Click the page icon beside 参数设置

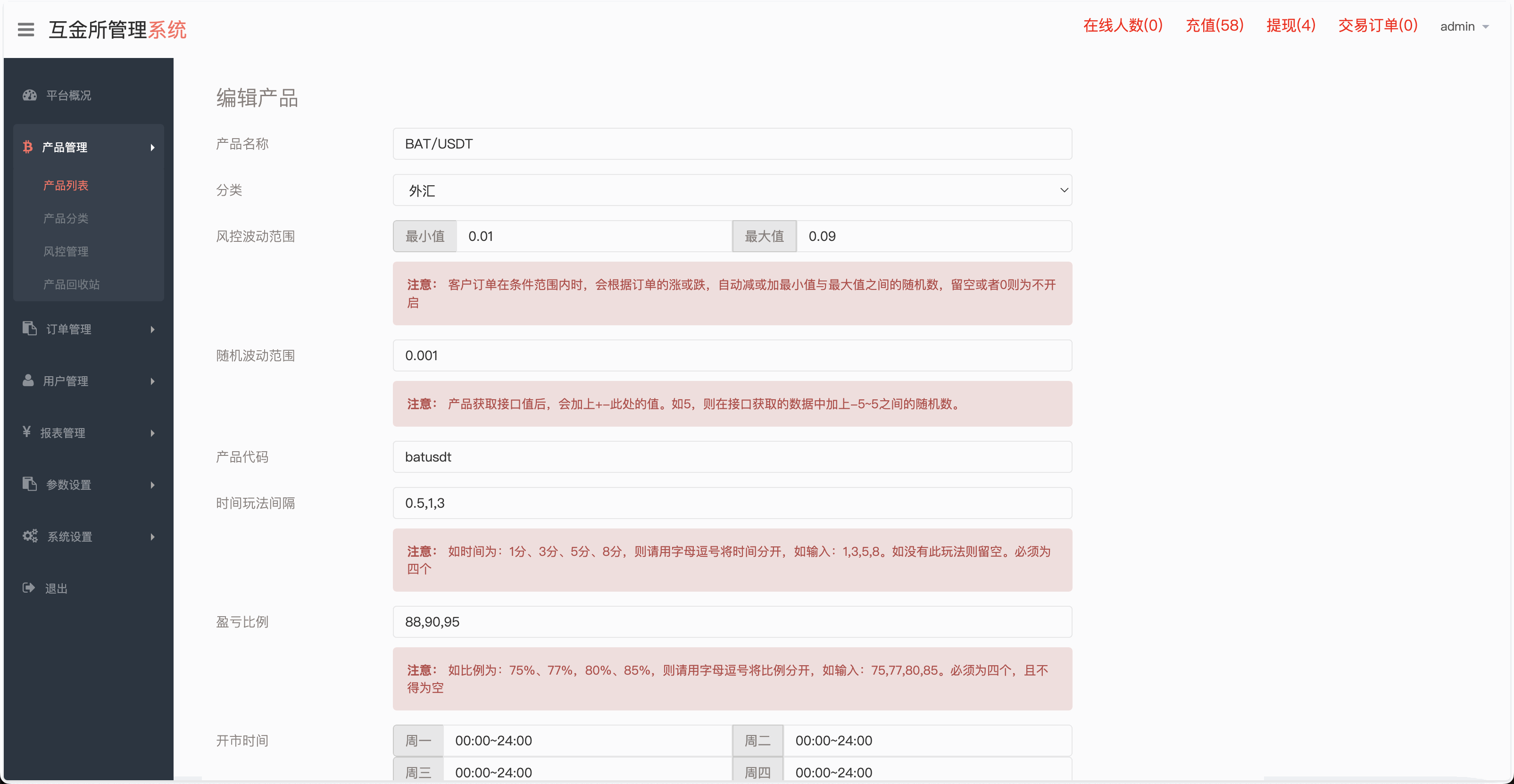coord(29,484)
